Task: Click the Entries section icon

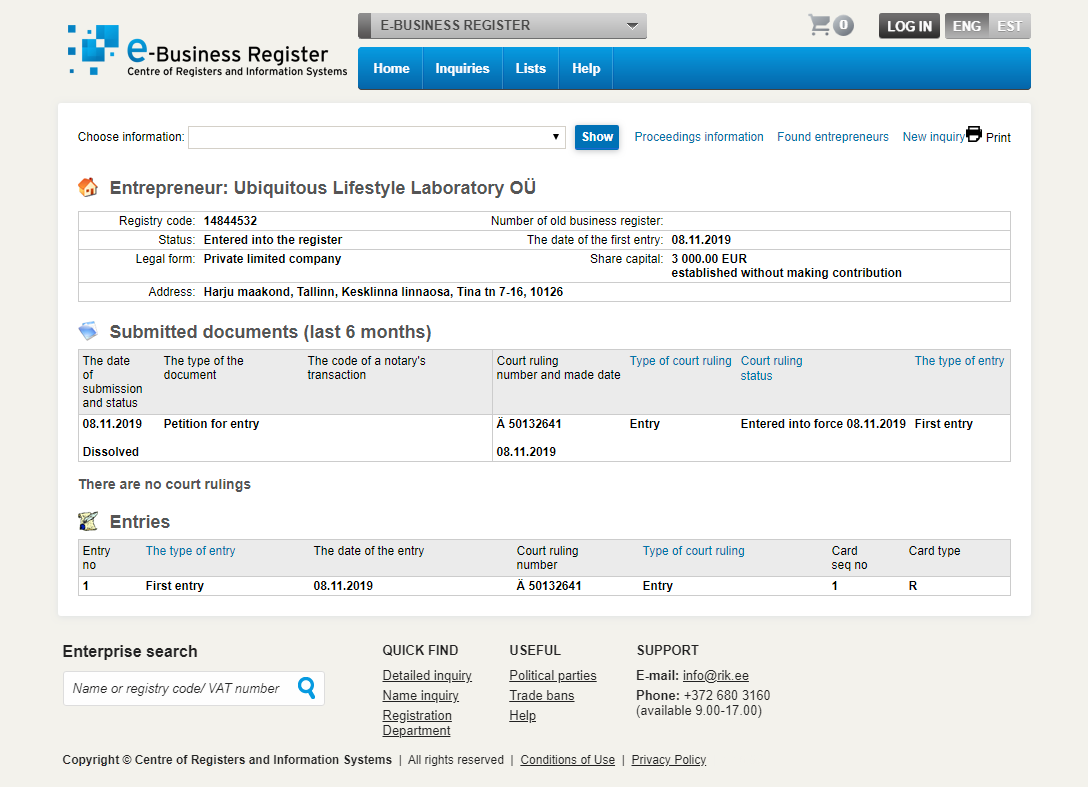Action: [88, 521]
